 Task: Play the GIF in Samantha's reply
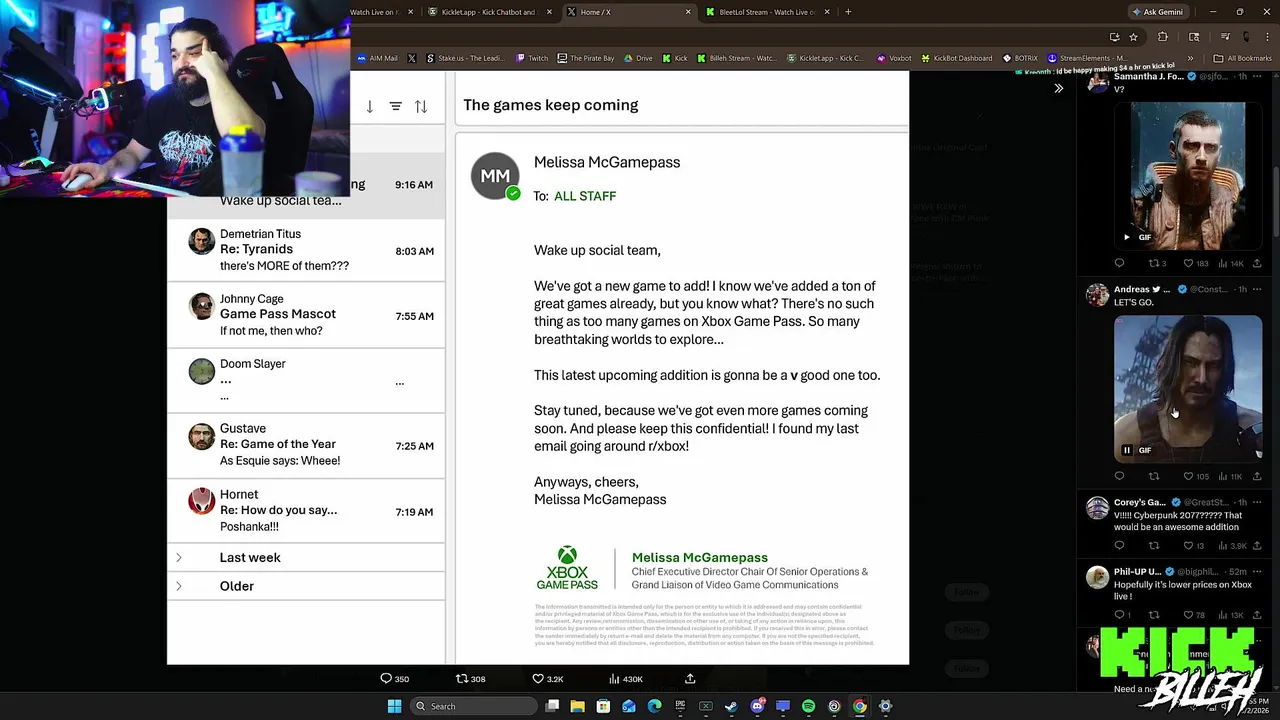tap(1127, 237)
